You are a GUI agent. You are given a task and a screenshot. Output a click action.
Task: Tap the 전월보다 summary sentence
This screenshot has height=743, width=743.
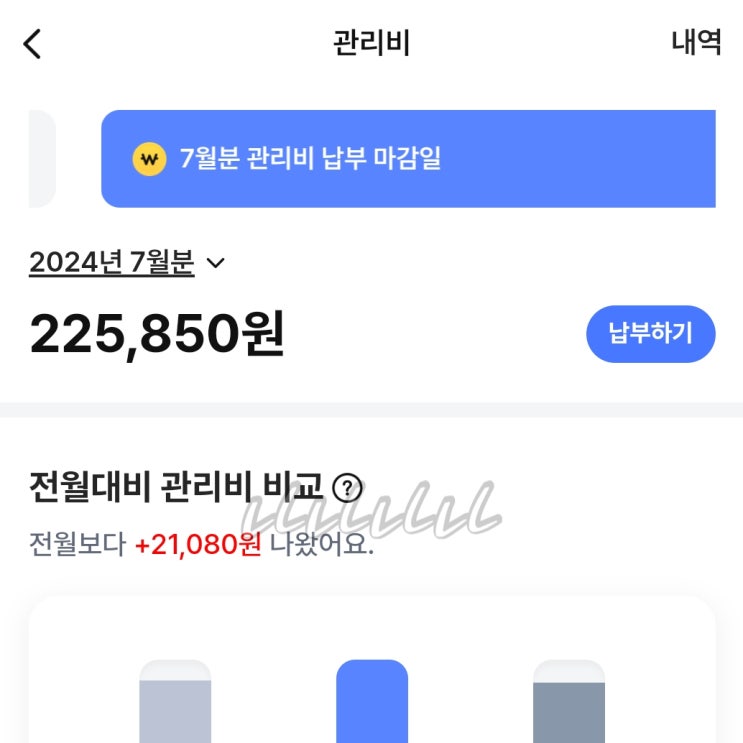click(x=78, y=545)
